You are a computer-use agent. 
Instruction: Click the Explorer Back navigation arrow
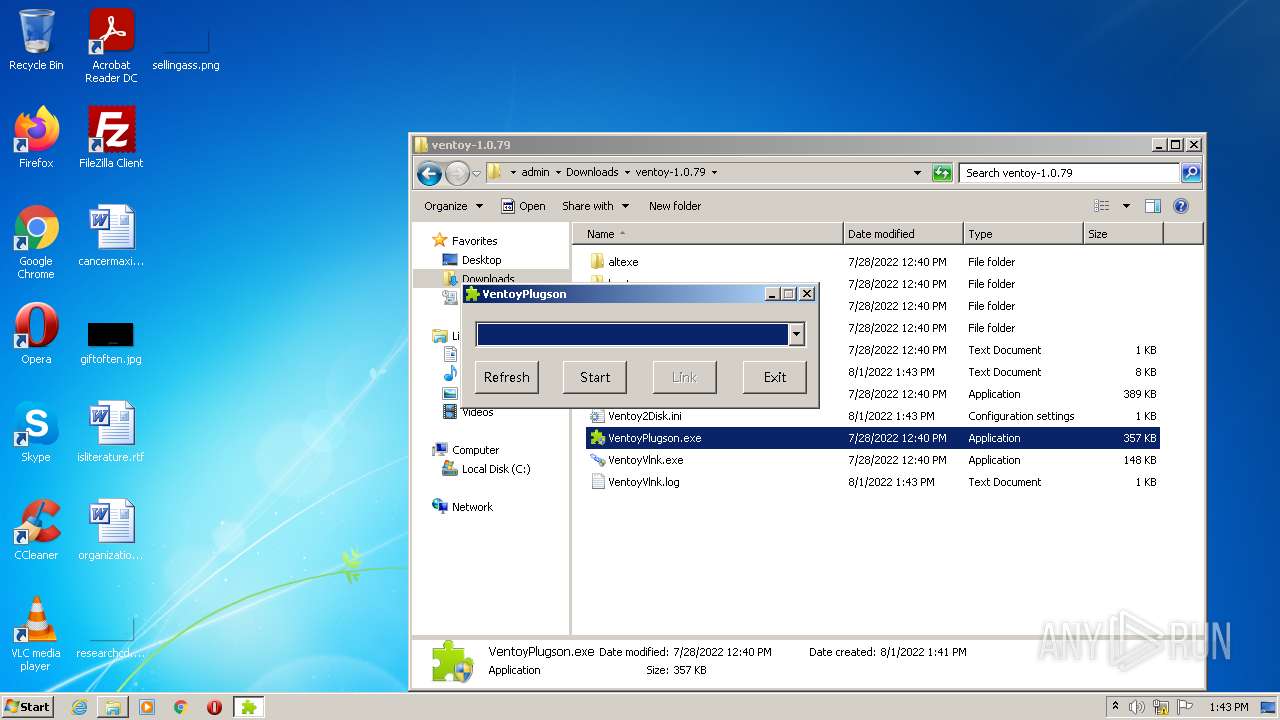(x=429, y=173)
